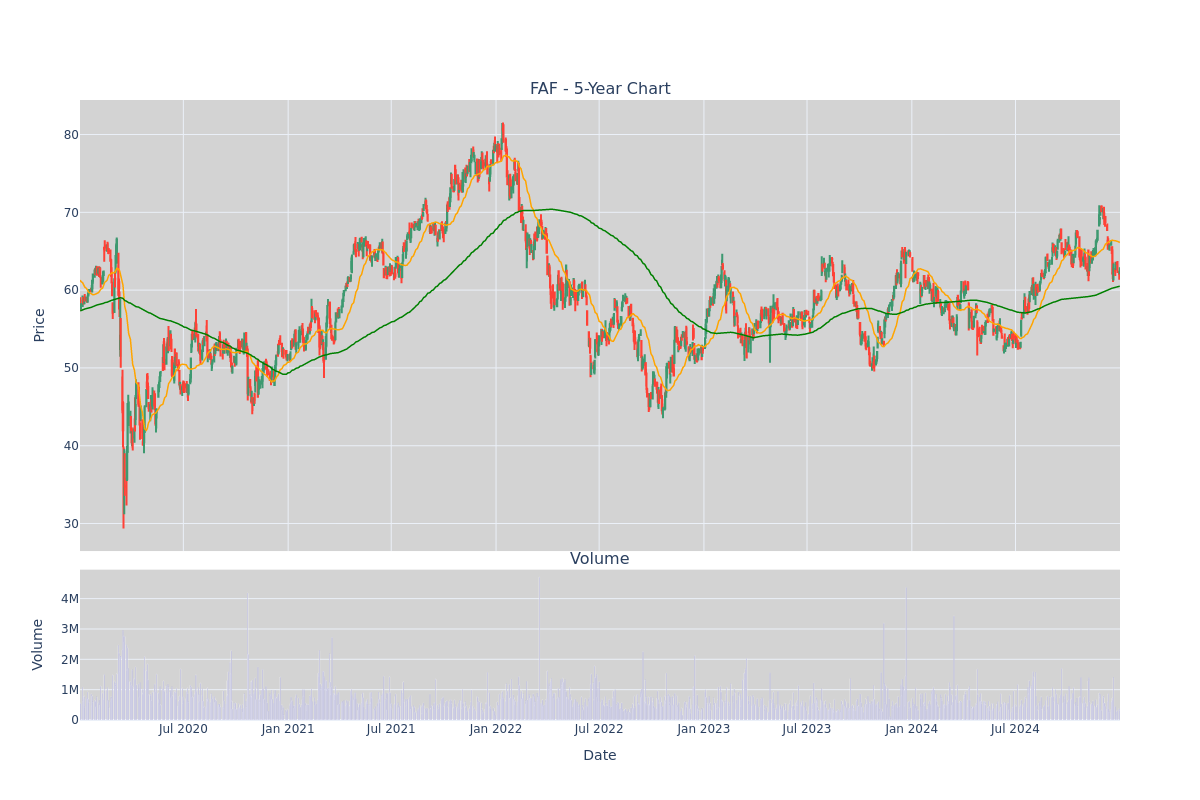Click the price tick label "30"
1200x800 pixels.
[71, 524]
